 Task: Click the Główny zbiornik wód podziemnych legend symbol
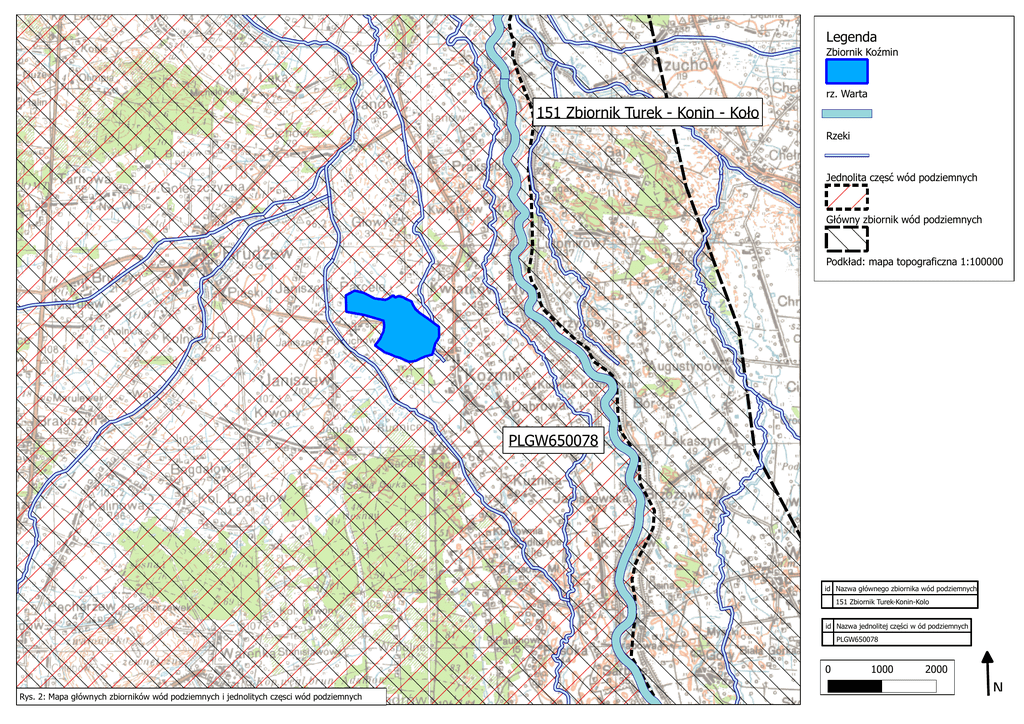847,238
